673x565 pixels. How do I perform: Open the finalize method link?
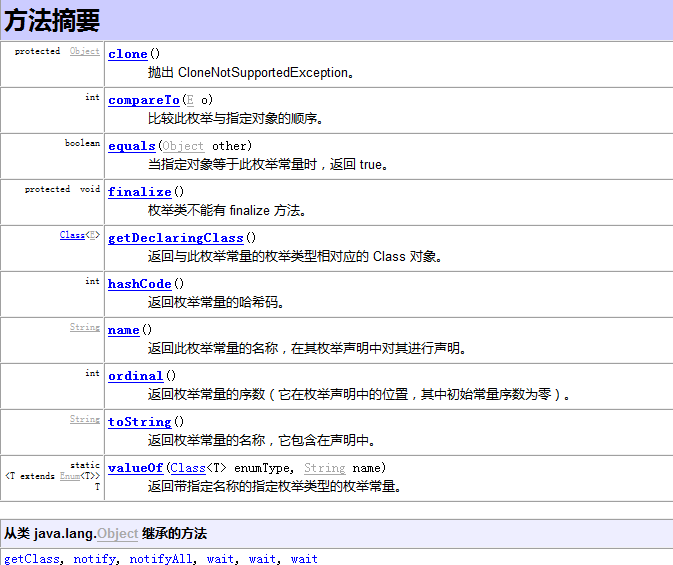click(x=139, y=192)
